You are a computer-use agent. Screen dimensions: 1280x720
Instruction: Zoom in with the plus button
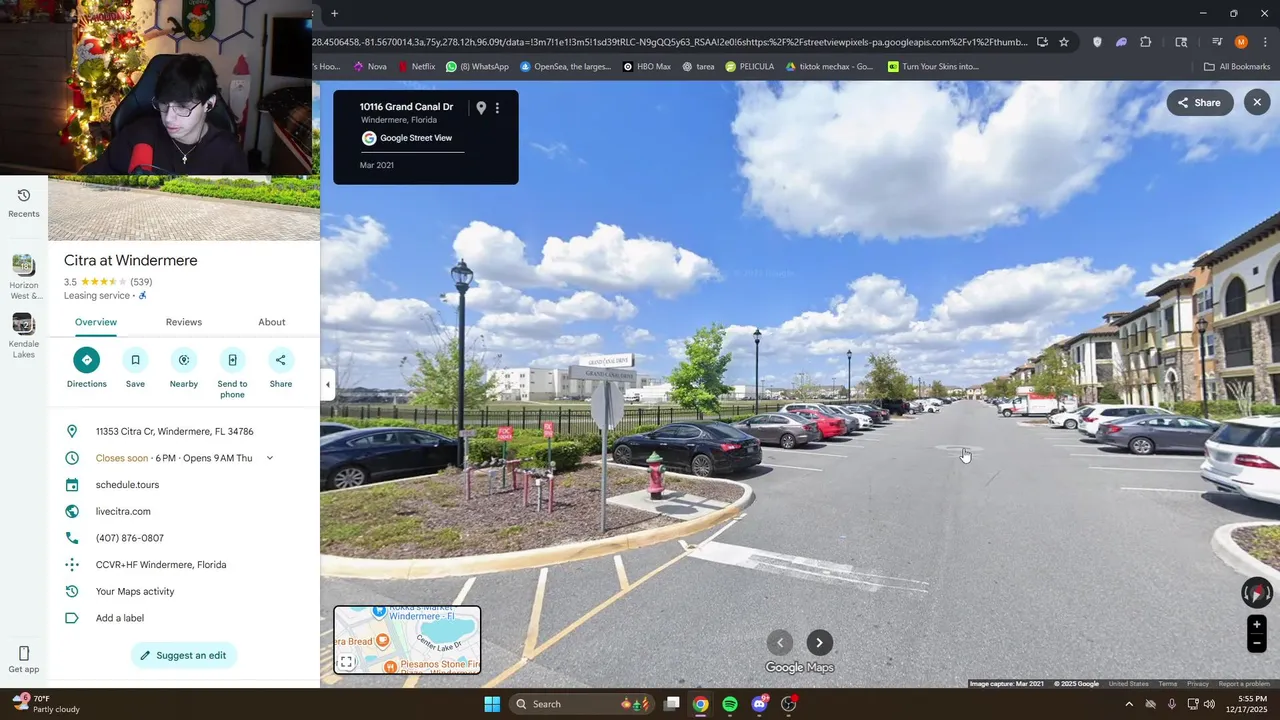coord(1257,624)
